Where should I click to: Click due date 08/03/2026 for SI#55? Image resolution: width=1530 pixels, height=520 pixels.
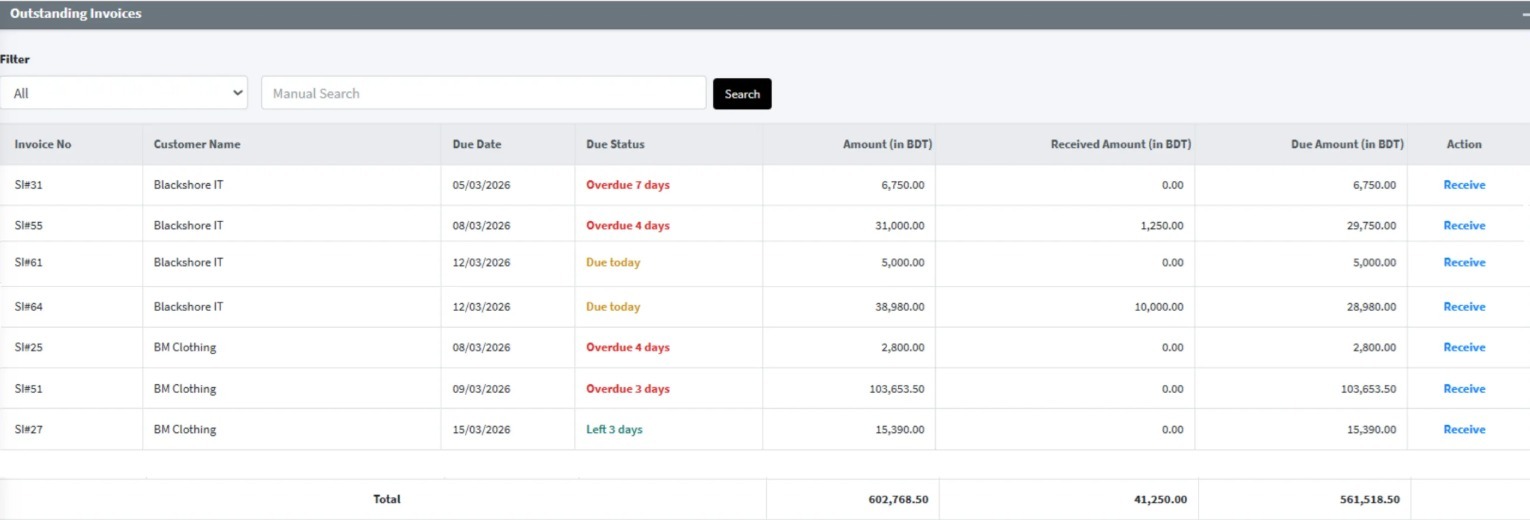pos(481,226)
